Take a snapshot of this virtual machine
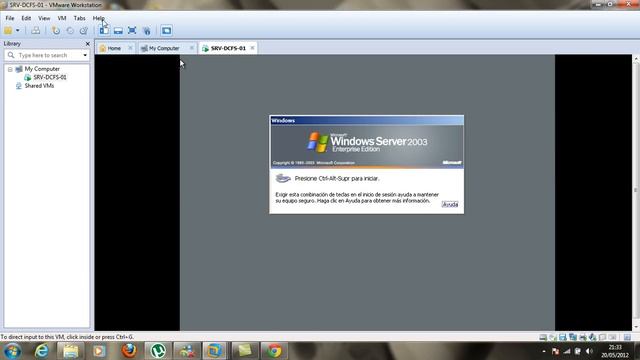Image resolution: width=640 pixels, height=360 pixels. point(56,31)
